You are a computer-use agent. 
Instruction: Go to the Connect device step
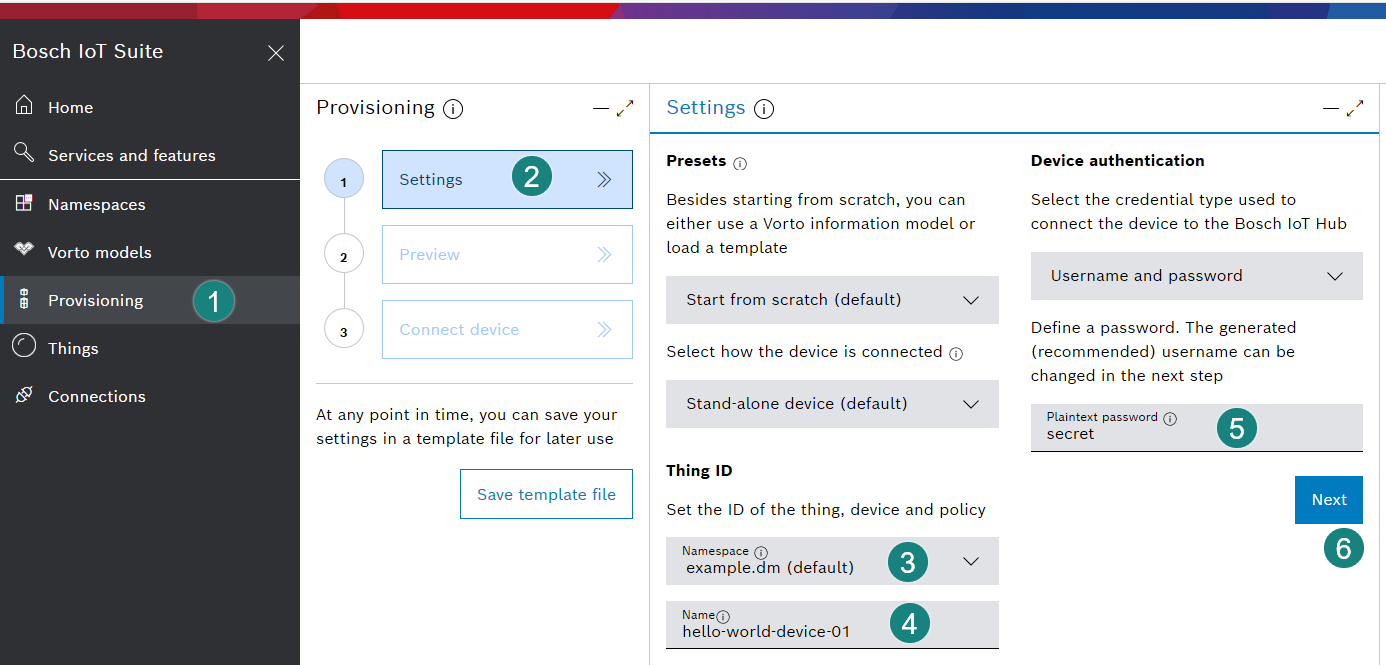coord(507,329)
